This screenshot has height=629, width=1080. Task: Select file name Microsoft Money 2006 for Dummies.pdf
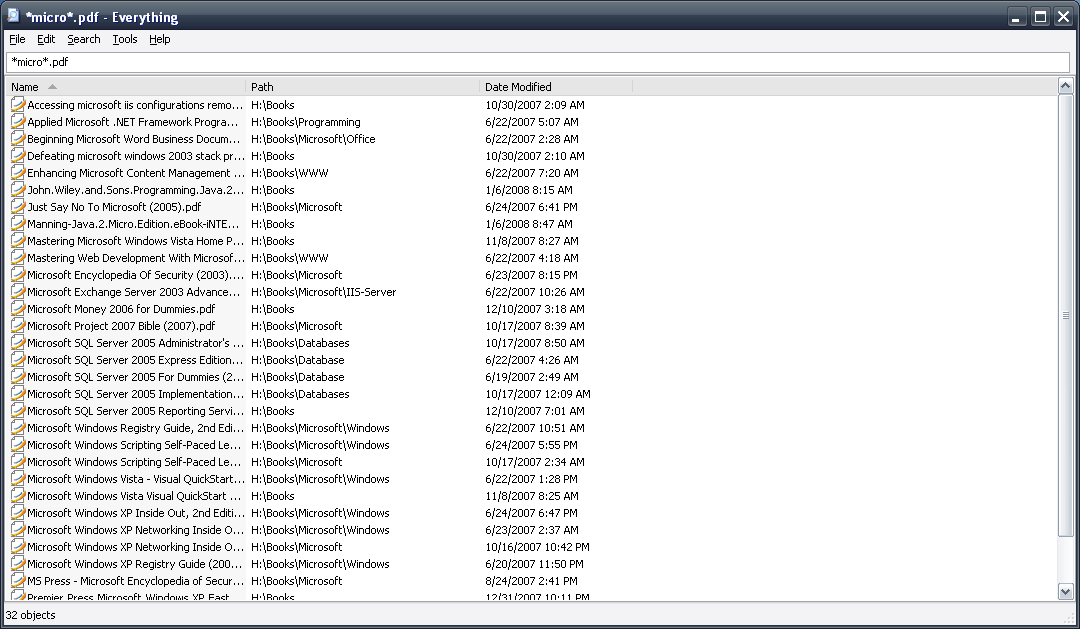pos(121,309)
